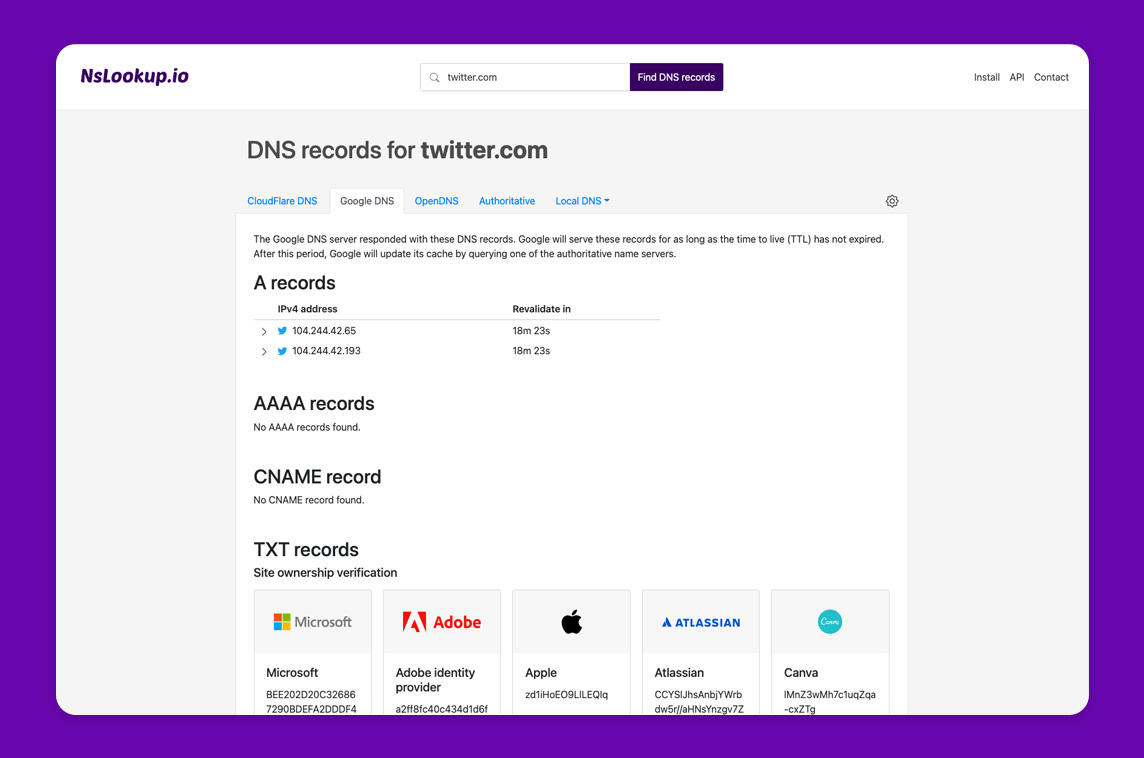Click the Revalidate in column header
The height and width of the screenshot is (758, 1144).
tap(541, 309)
